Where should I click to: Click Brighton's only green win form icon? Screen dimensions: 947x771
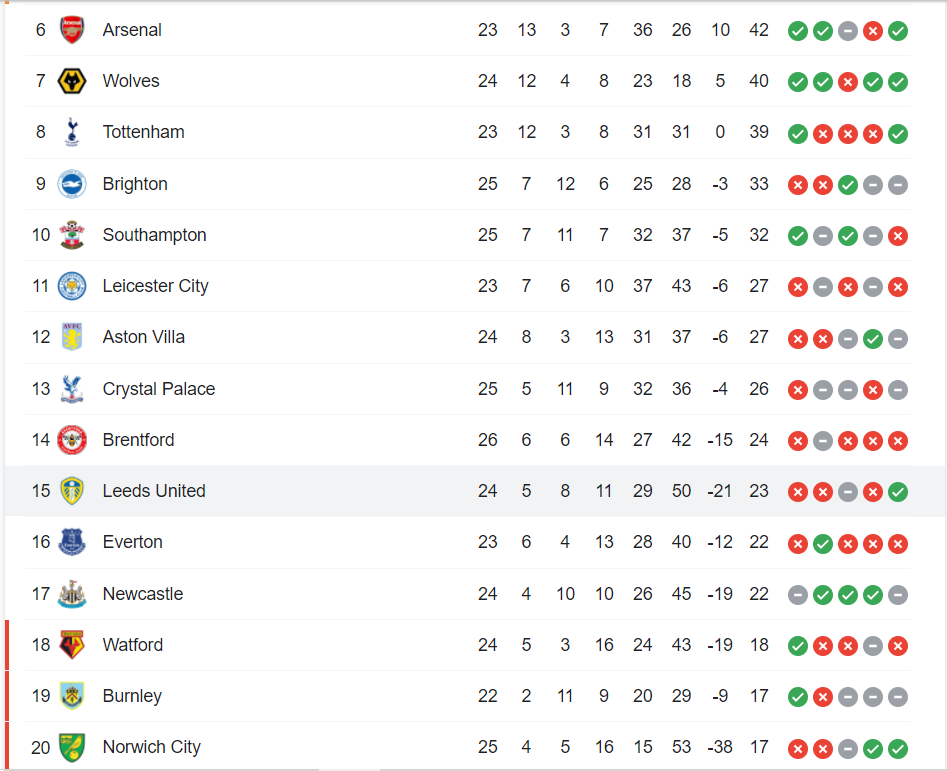coord(848,184)
